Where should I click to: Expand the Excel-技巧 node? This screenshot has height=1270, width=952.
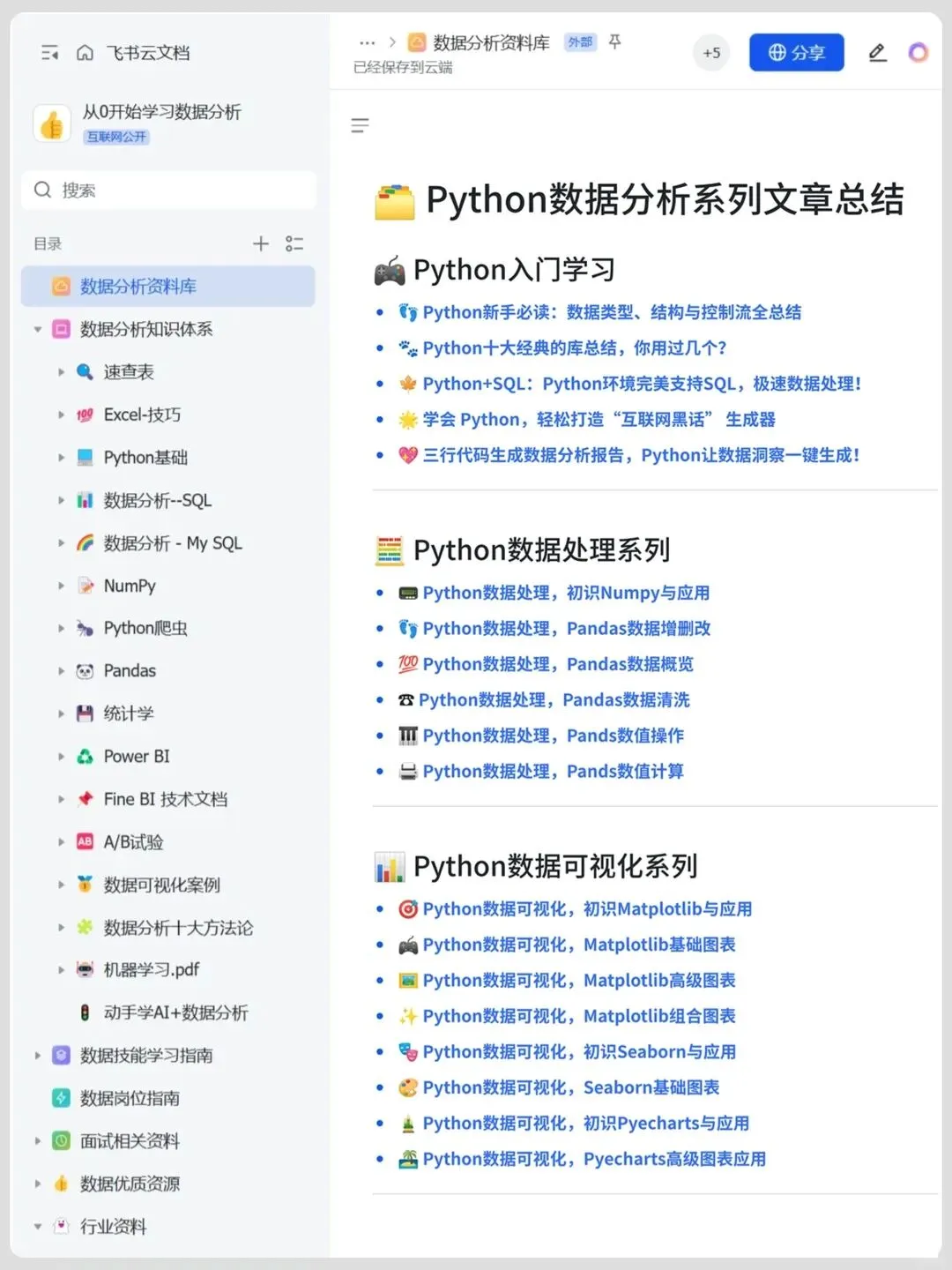pos(61,415)
